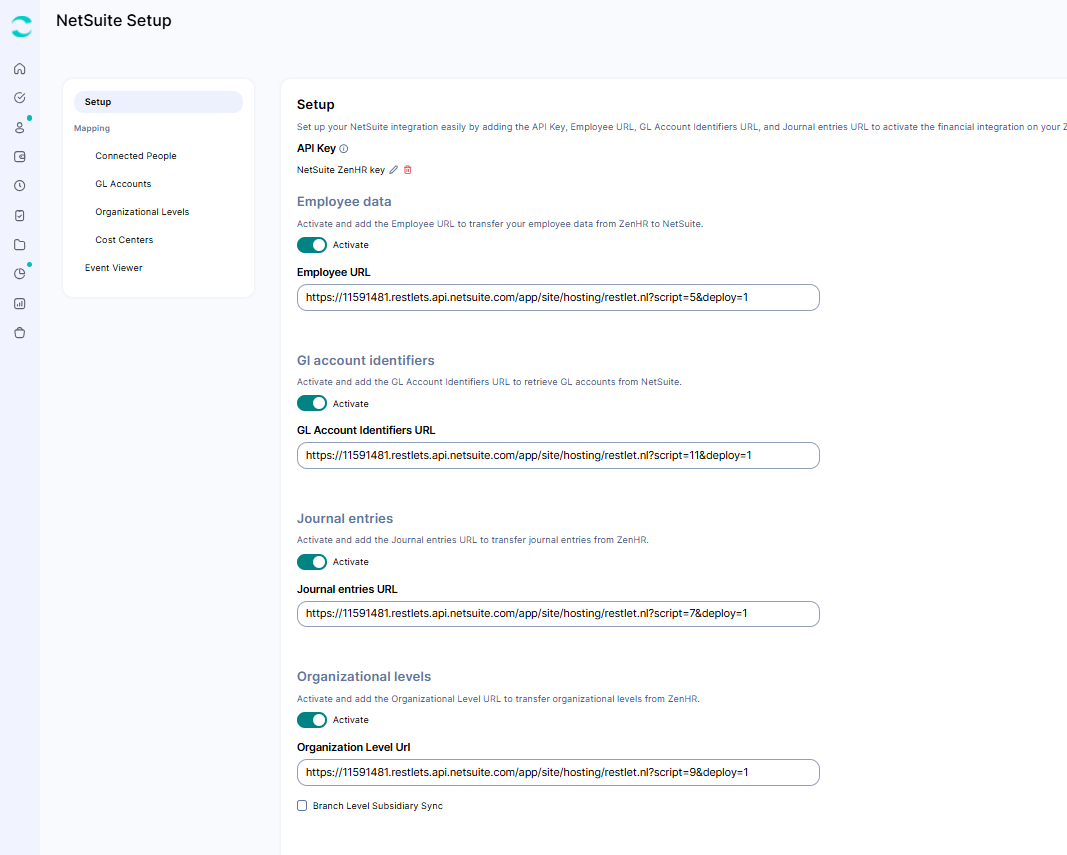
Task: Open the Event Viewer
Action: point(114,268)
